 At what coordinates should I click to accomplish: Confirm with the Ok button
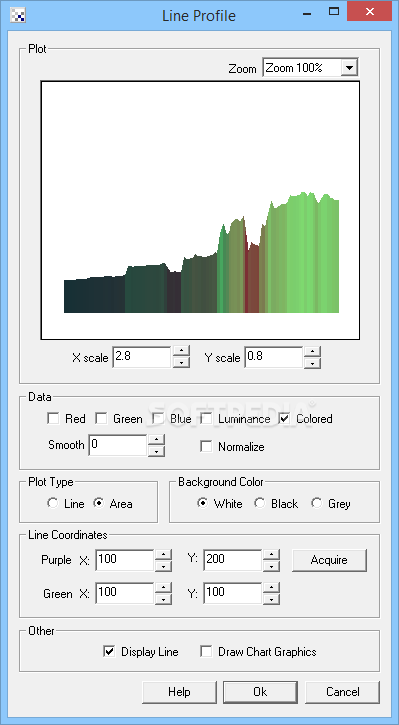click(x=260, y=692)
